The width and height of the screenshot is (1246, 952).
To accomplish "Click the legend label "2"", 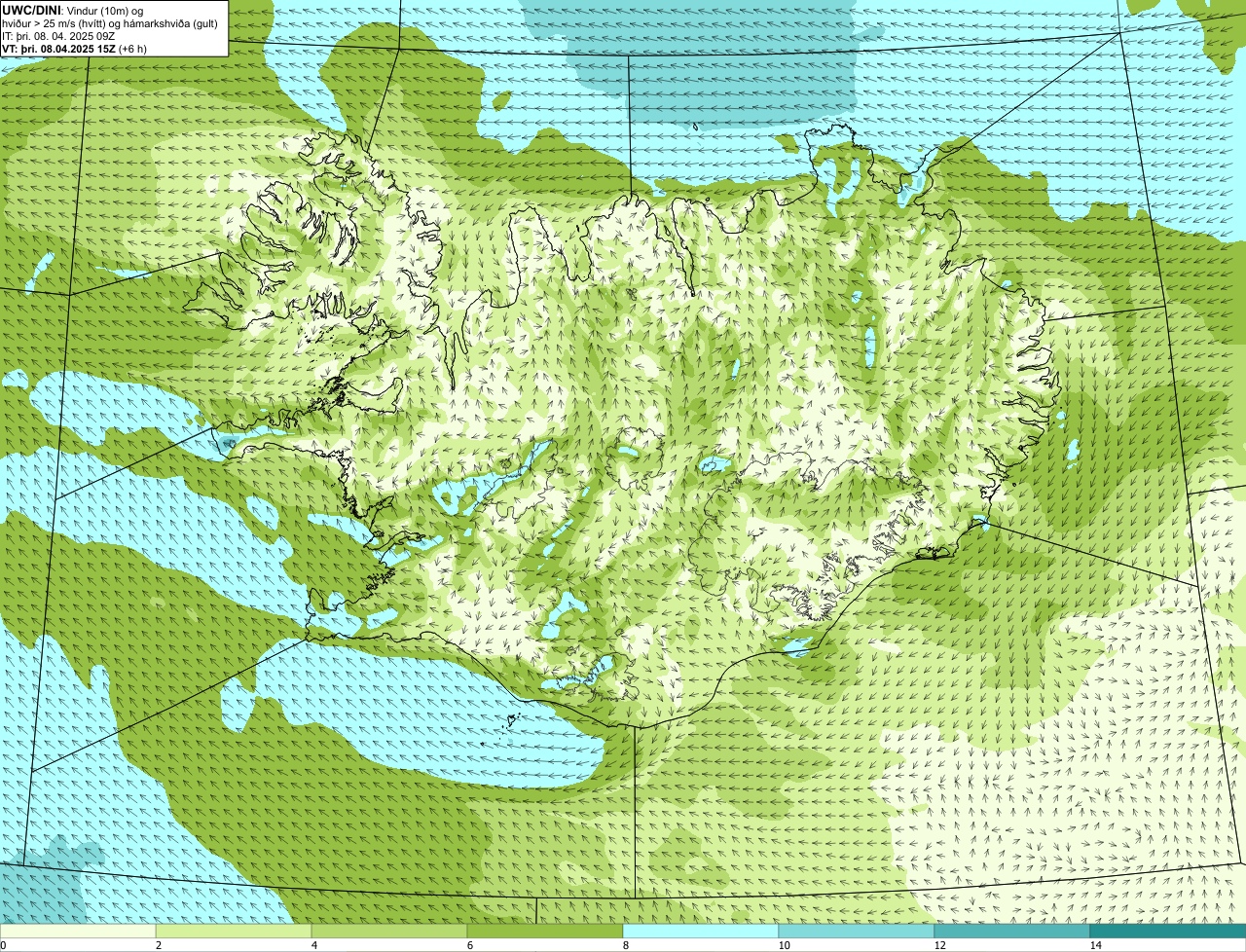I will point(158,945).
